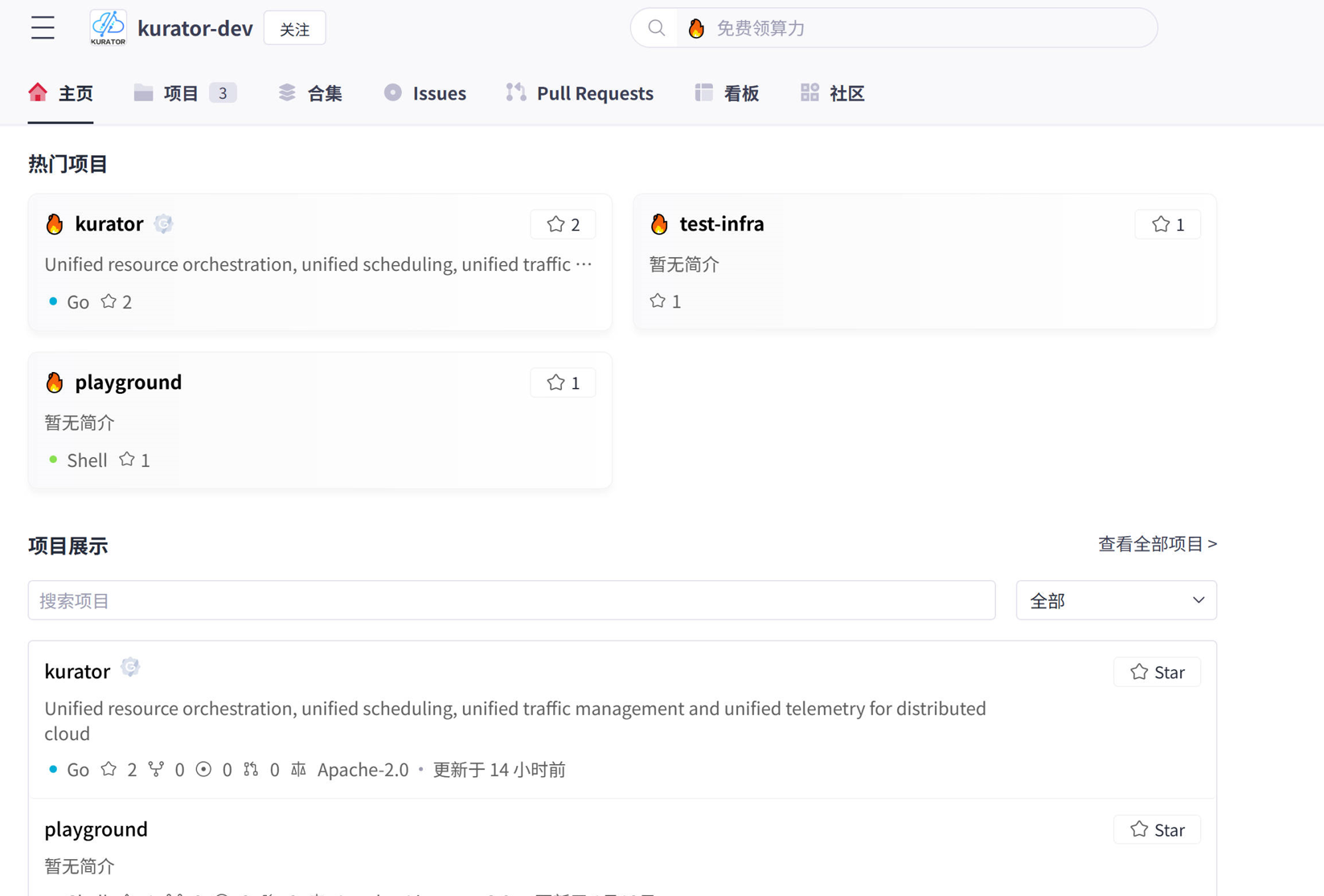Image resolution: width=1324 pixels, height=896 pixels.
Task: Open test-infra project title link
Action: [722, 223]
